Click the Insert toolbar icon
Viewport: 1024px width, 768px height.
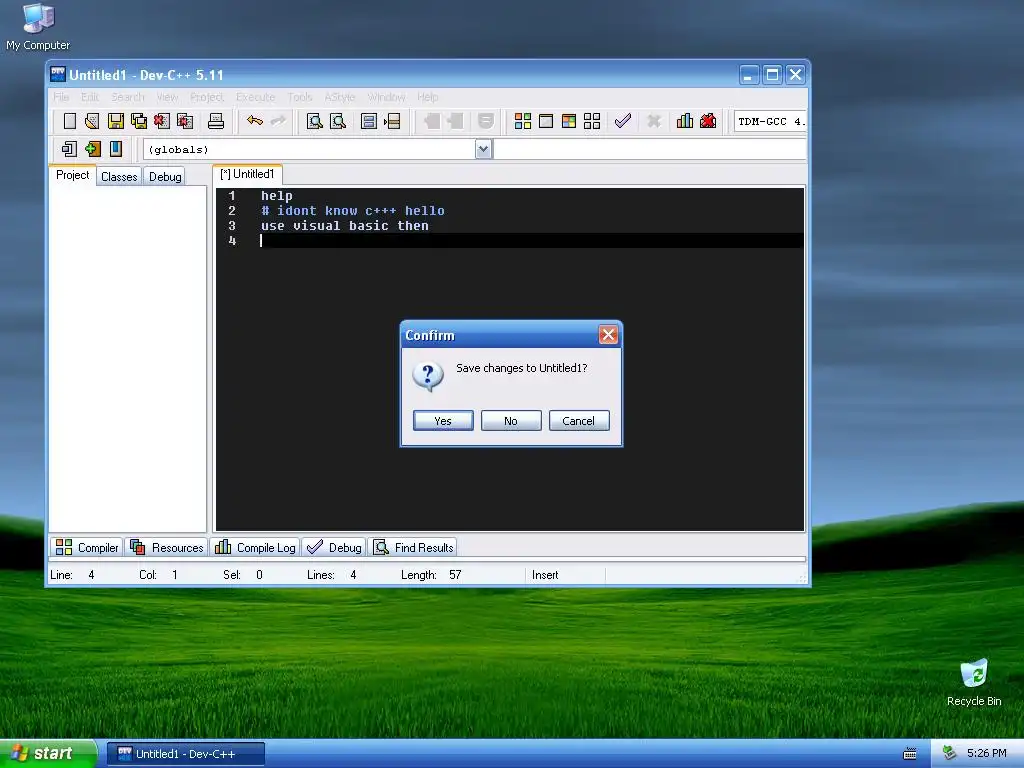69,149
